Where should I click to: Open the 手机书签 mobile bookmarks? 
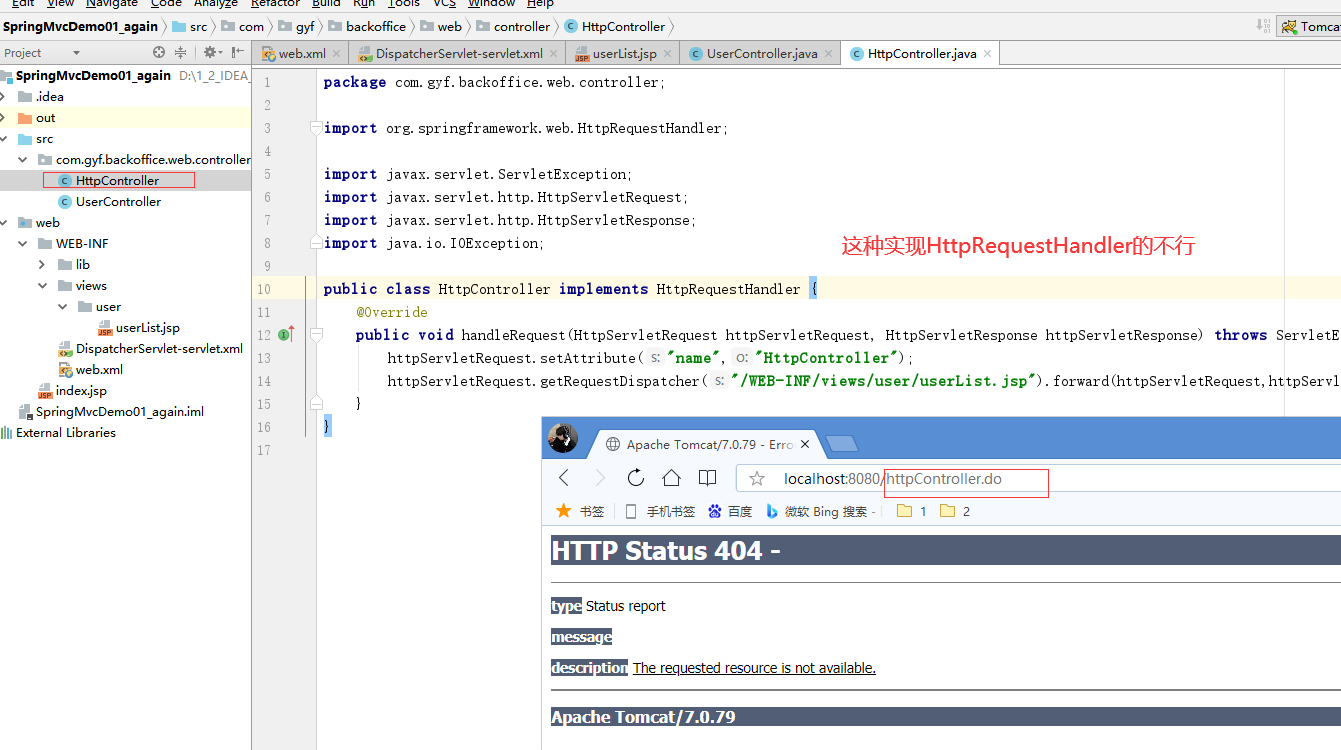(660, 511)
